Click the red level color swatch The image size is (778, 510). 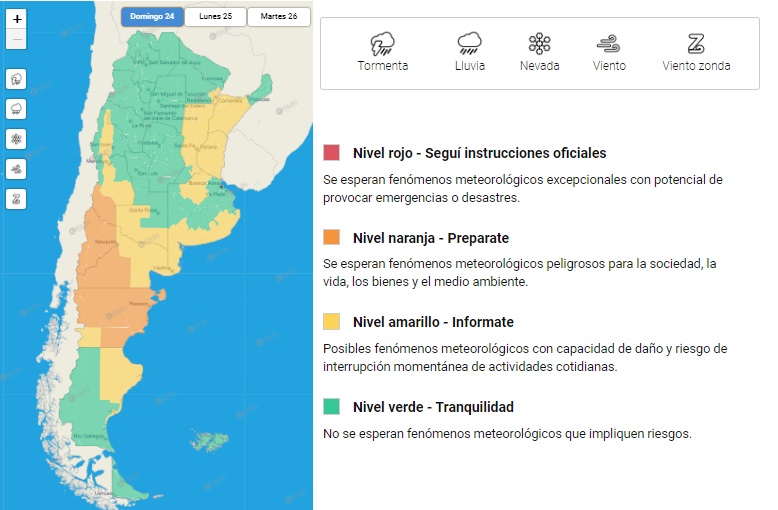(x=332, y=153)
